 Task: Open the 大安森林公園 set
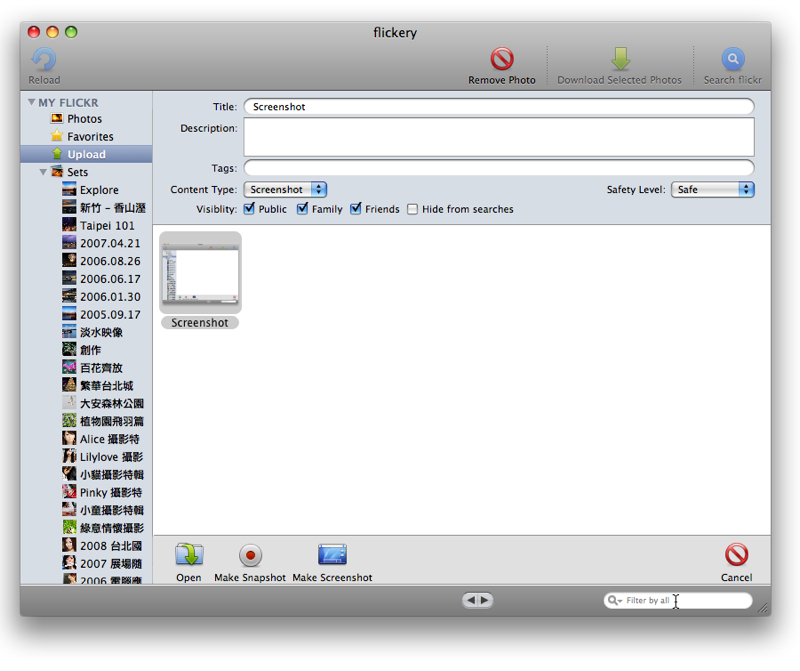86,404
